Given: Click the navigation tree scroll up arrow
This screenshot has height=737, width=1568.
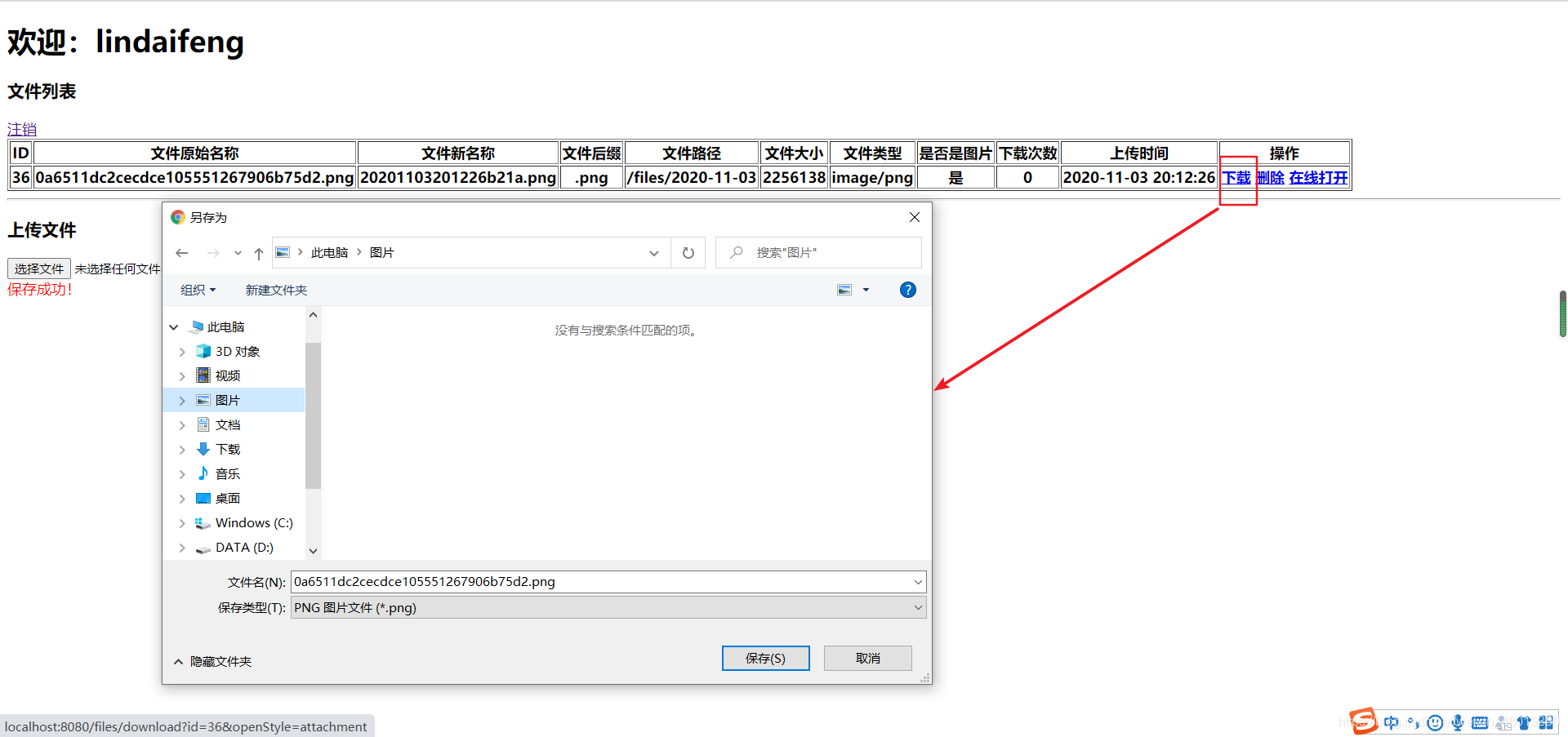Looking at the screenshot, I should pos(313,314).
